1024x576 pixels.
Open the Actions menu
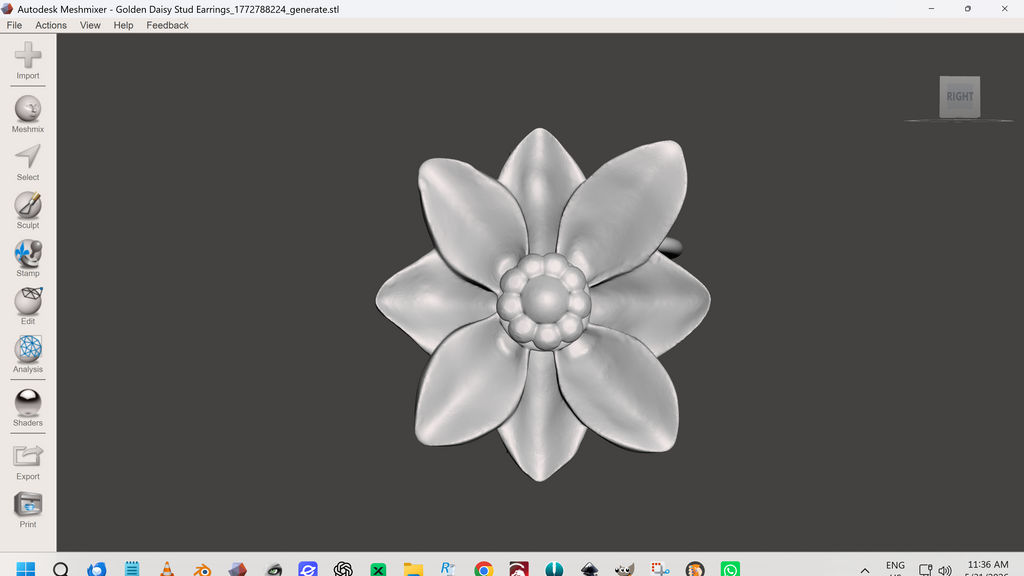tap(51, 25)
